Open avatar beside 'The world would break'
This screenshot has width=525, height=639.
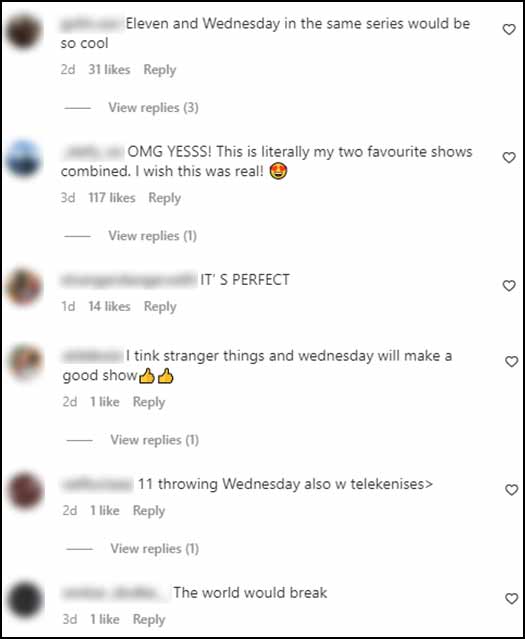[25, 600]
